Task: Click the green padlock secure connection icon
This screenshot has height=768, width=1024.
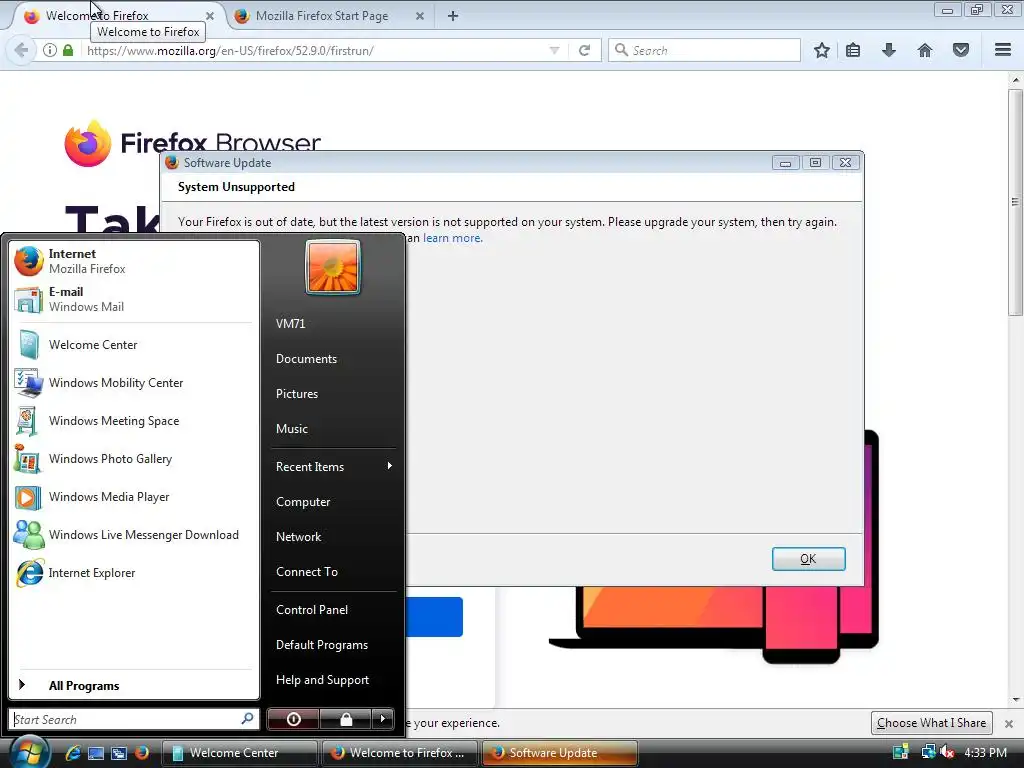Action: coord(68,50)
